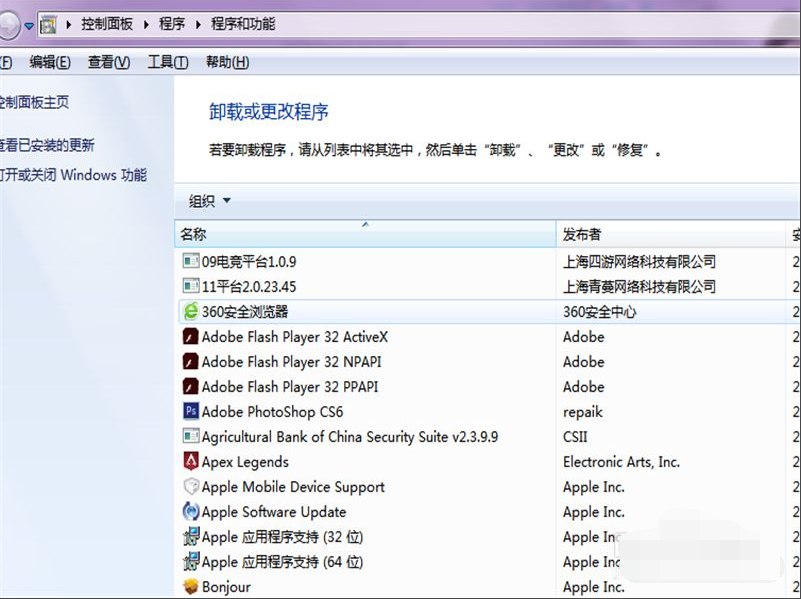Screen dimensions: 801x599
Task: Open the 帮助(H) menu
Action: 227,62
